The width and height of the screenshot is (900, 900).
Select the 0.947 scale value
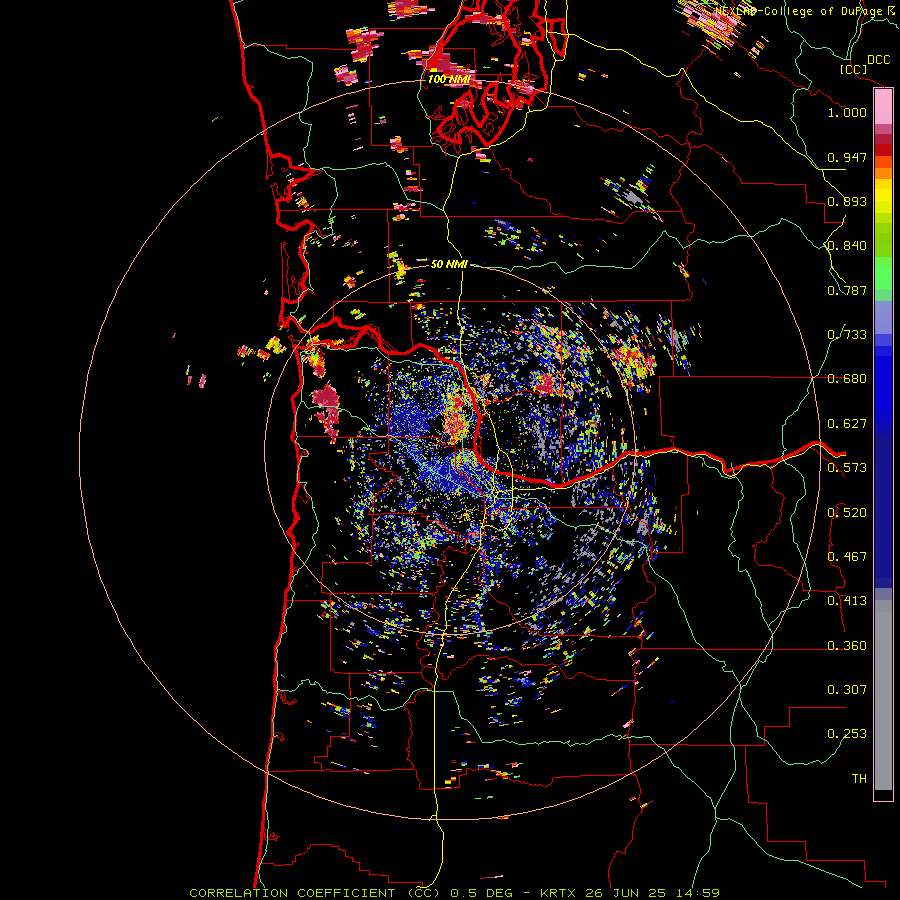pyautogui.click(x=847, y=157)
